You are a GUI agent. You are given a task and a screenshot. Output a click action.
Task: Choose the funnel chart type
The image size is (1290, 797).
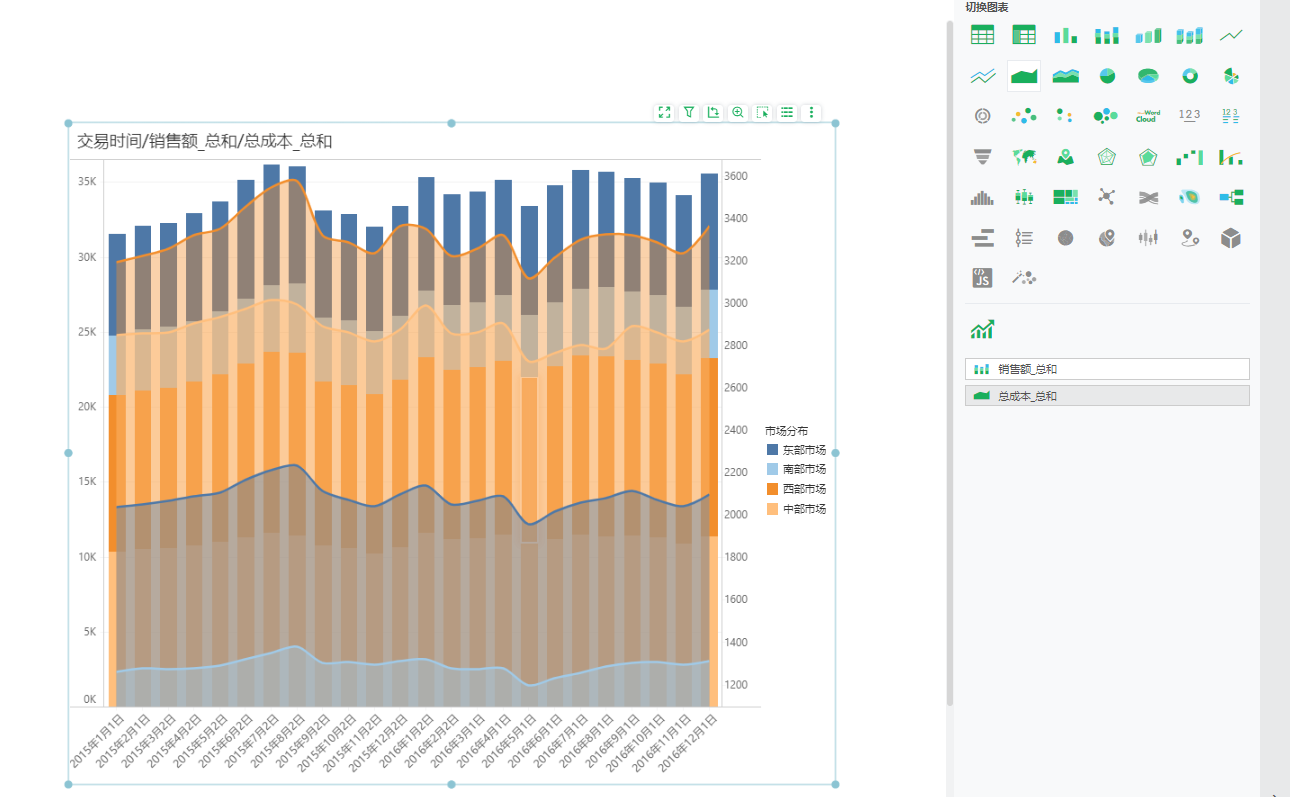coord(983,157)
